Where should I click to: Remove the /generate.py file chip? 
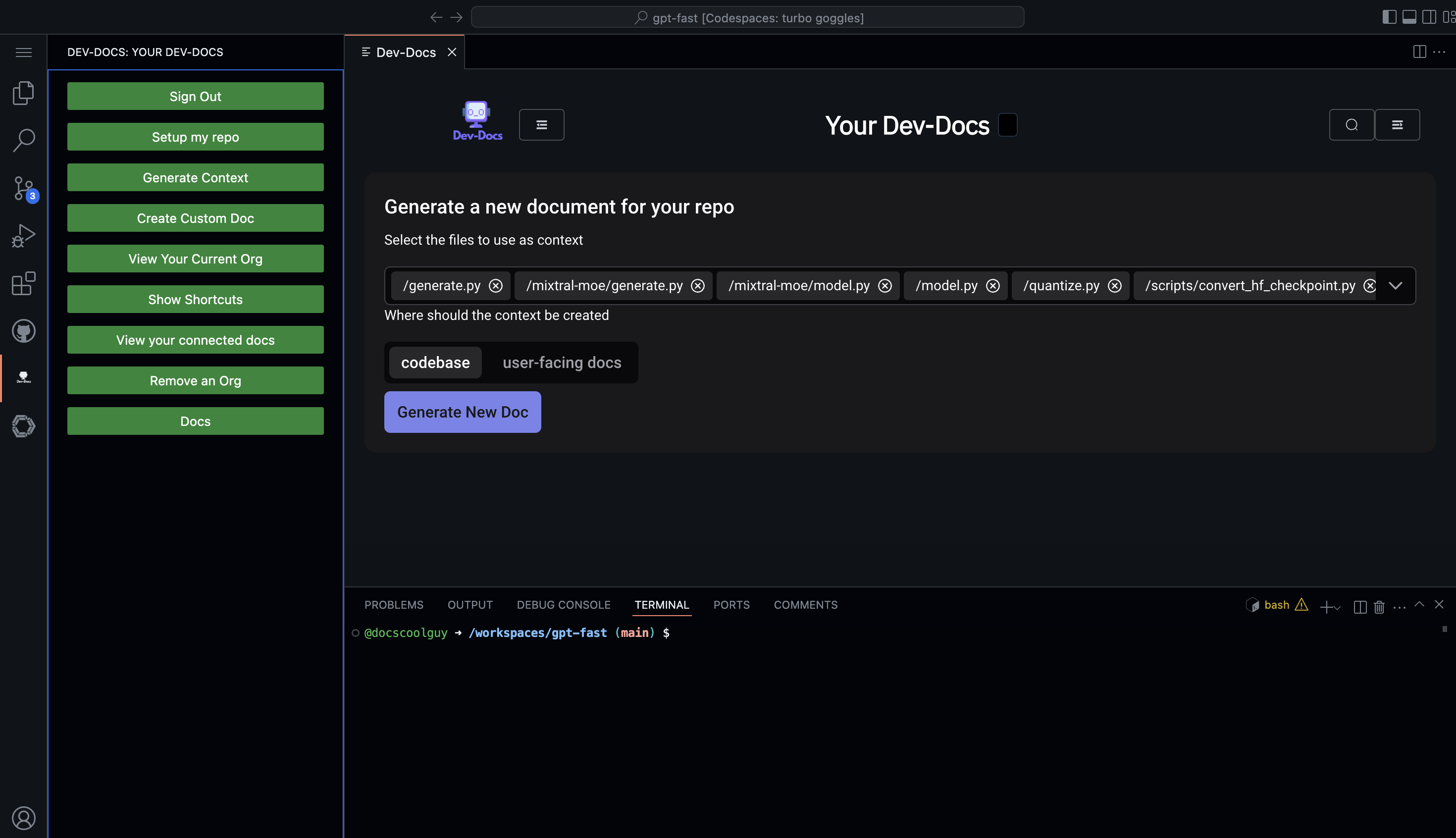[496, 285]
